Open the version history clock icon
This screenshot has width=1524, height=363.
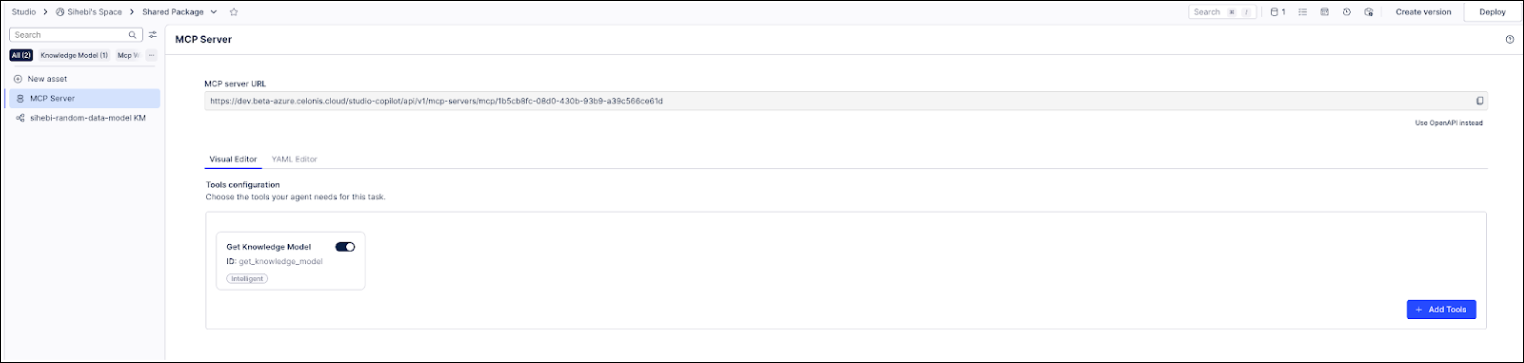[1347, 12]
